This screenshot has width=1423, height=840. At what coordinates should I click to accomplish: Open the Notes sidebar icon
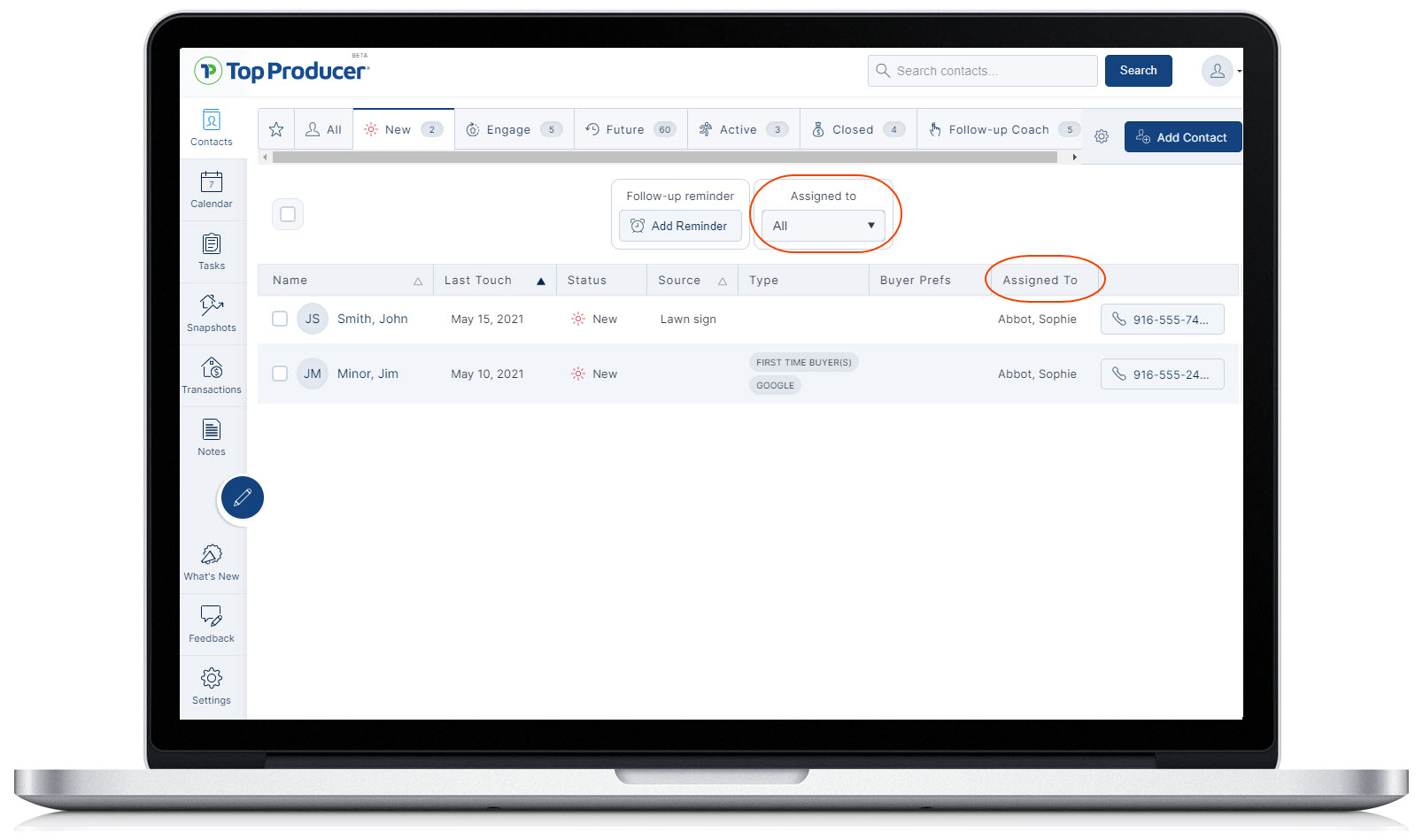pyautogui.click(x=212, y=438)
